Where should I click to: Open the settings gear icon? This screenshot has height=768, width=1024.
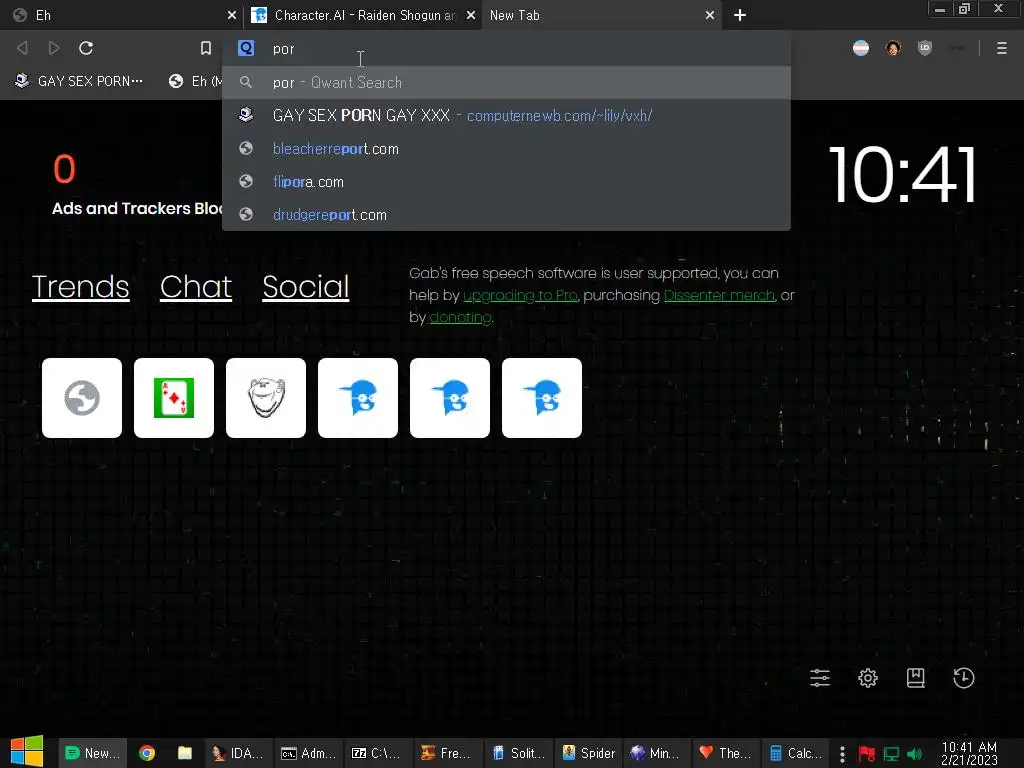(868, 678)
